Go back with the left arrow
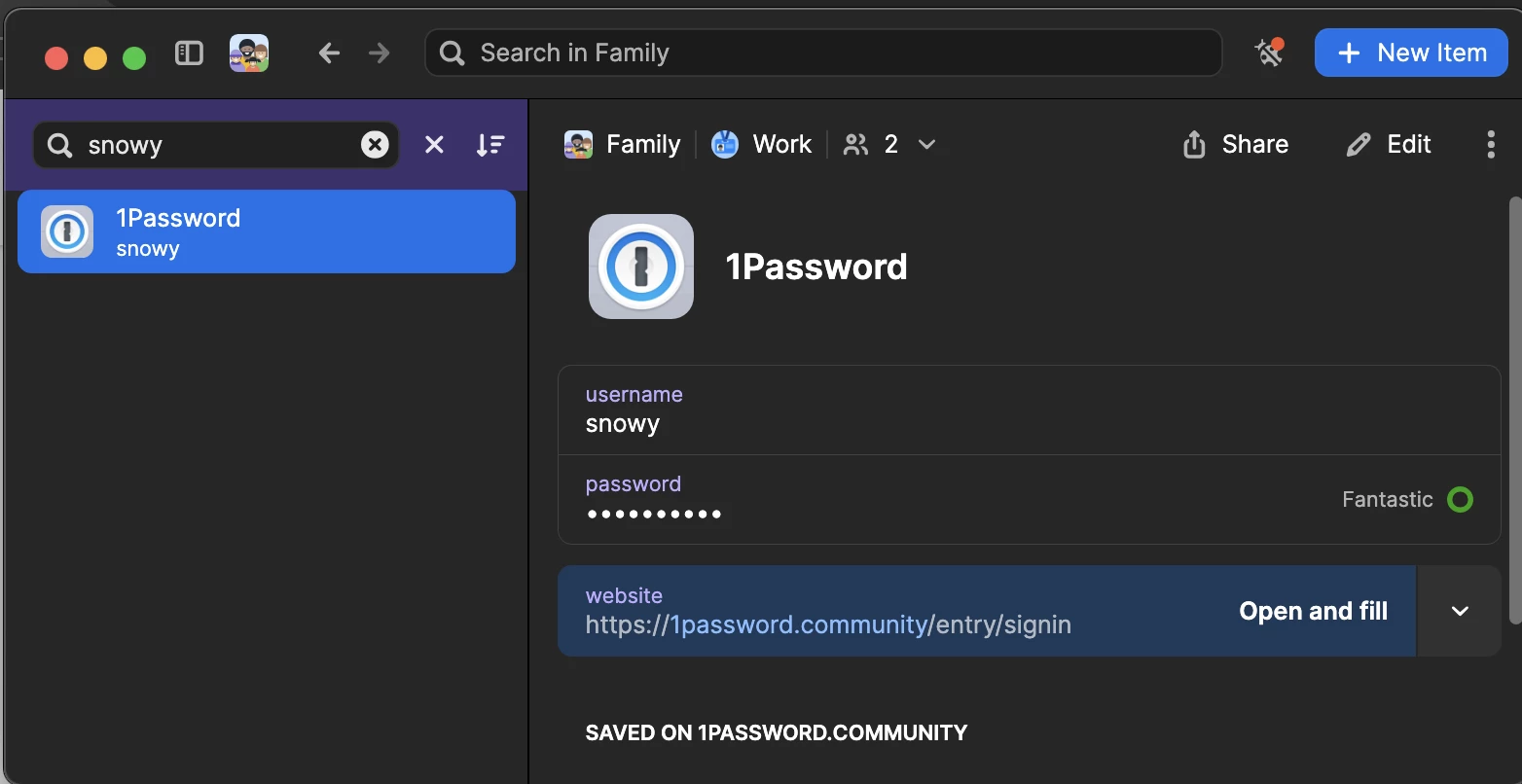This screenshot has width=1522, height=784. pos(329,53)
